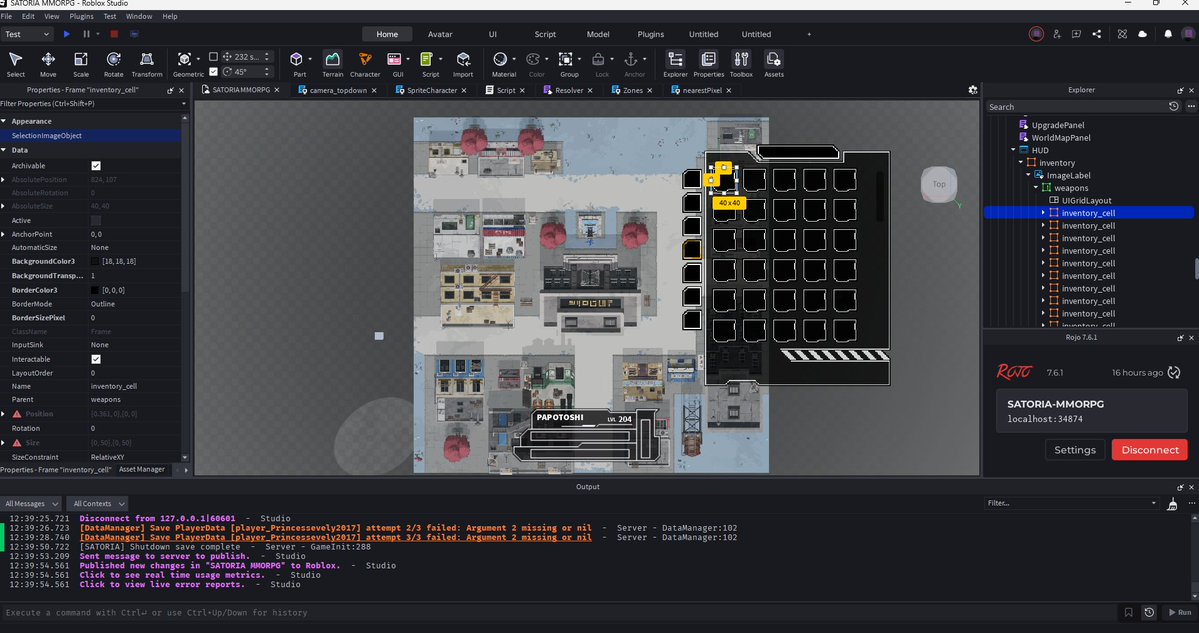
Task: Collapse the Data property section
Action: pyautogui.click(x=4, y=150)
